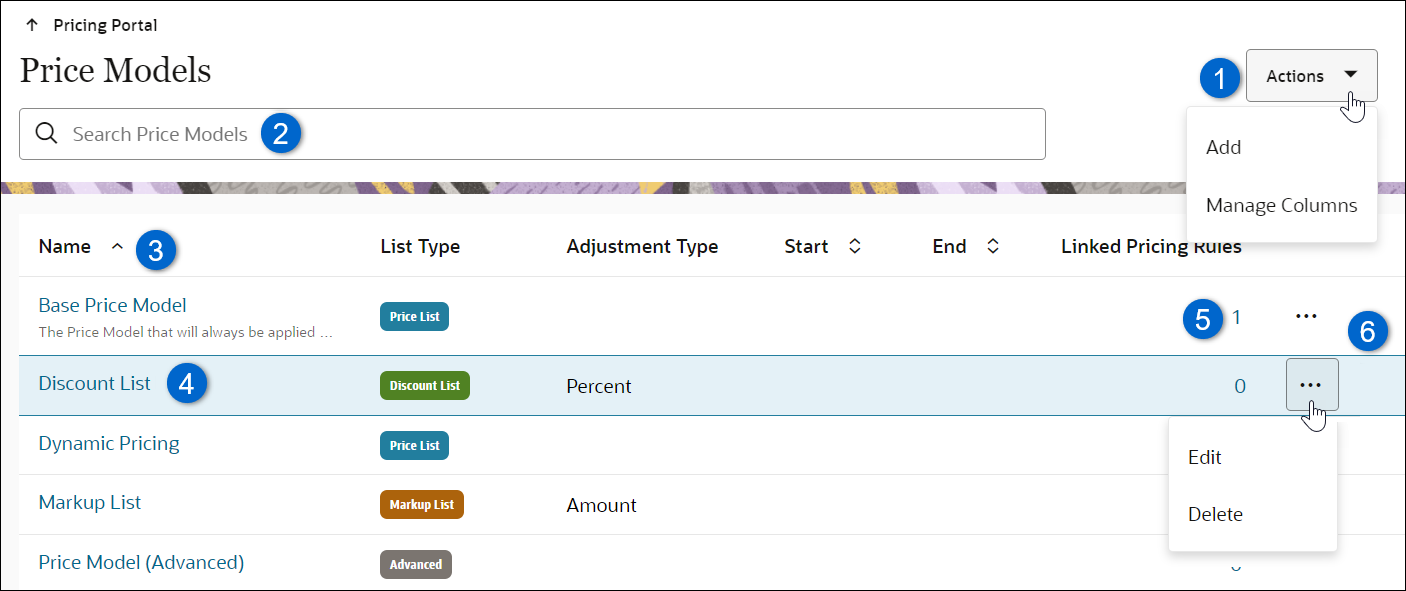This screenshot has width=1406, height=591.
Task: Choose Edit from the row context menu
Action: pos(1204,457)
